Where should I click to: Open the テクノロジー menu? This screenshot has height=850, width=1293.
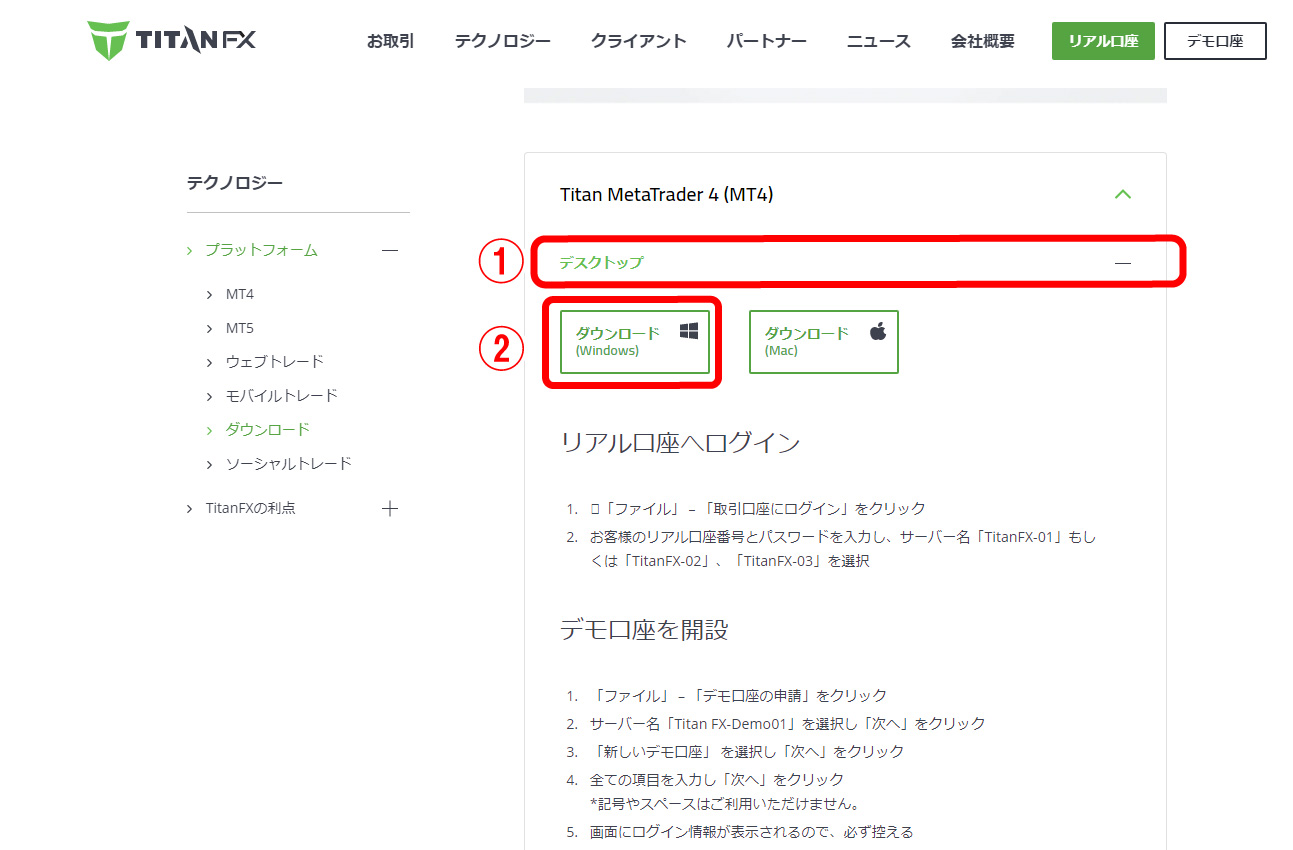coord(502,41)
